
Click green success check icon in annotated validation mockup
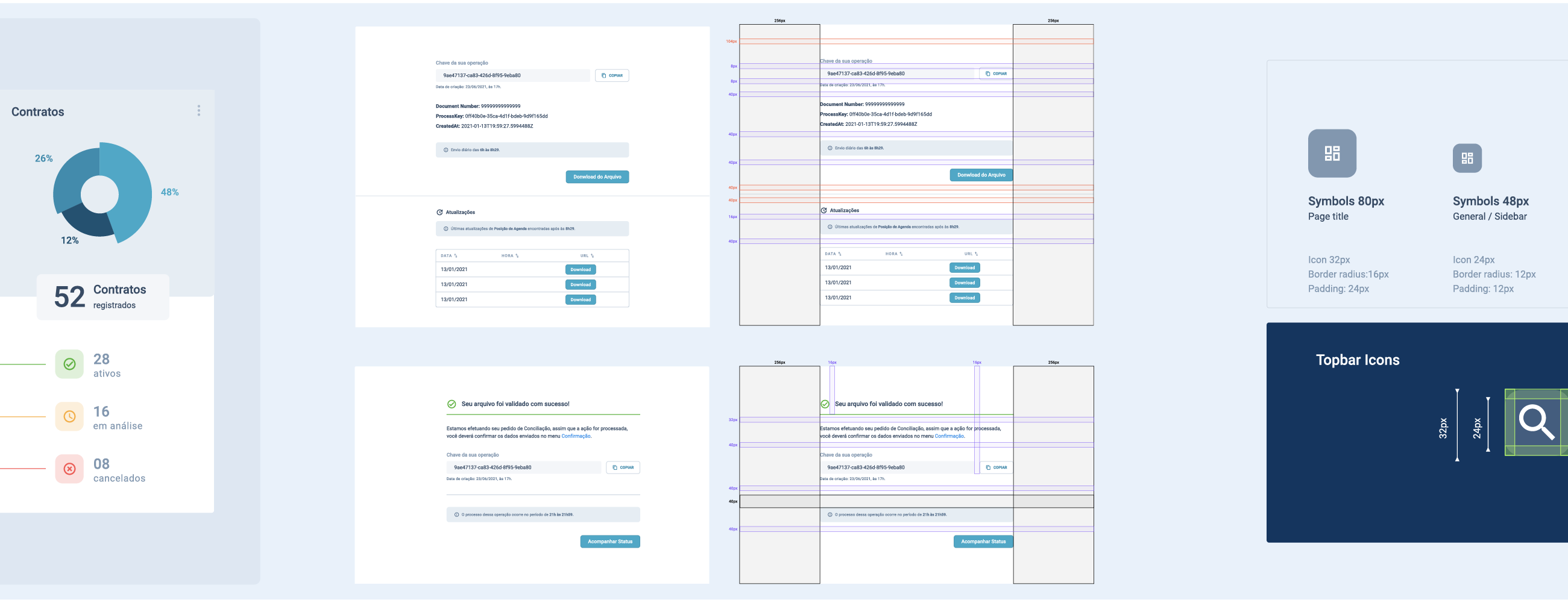click(825, 404)
